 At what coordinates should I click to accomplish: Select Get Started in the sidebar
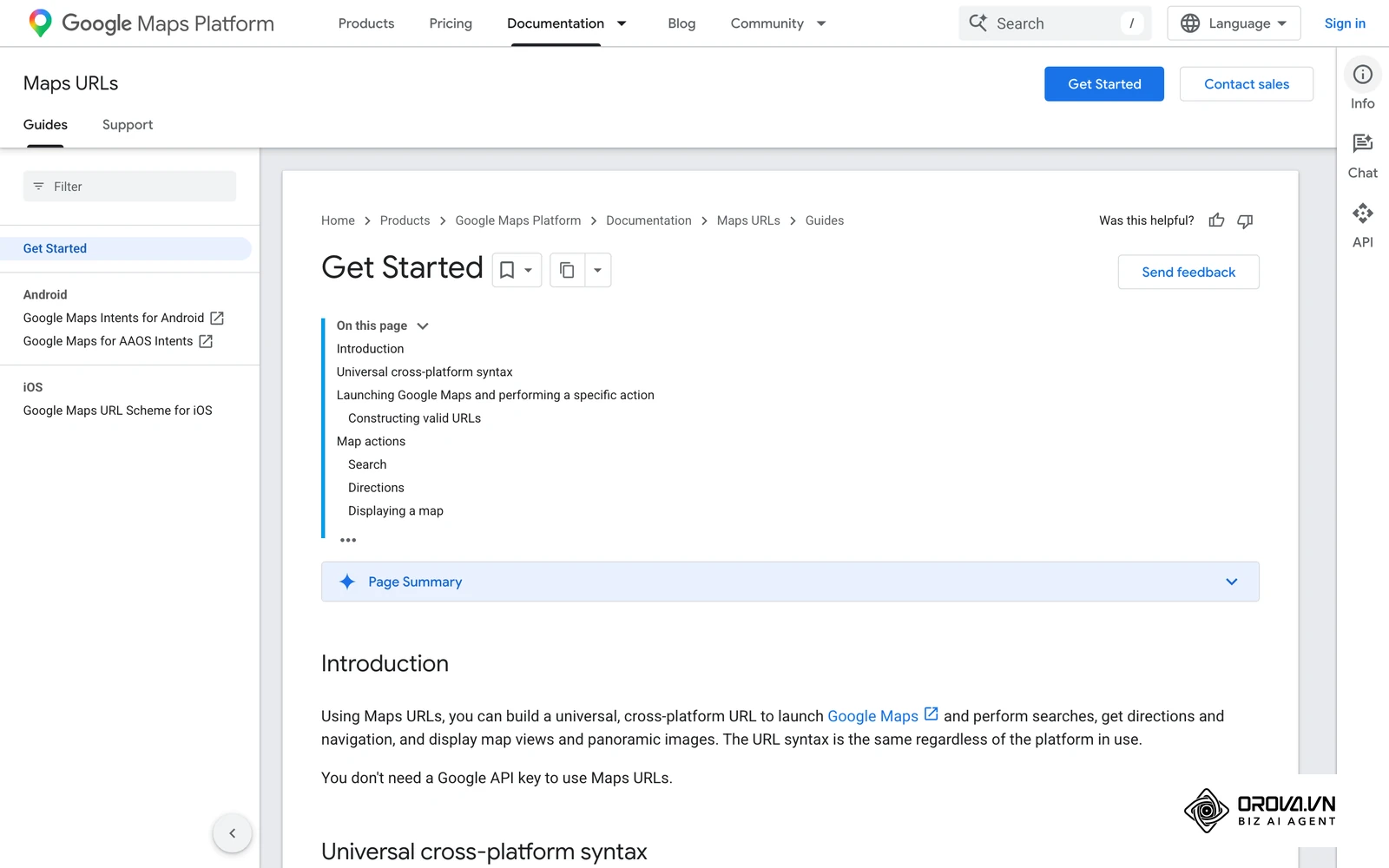coord(126,248)
